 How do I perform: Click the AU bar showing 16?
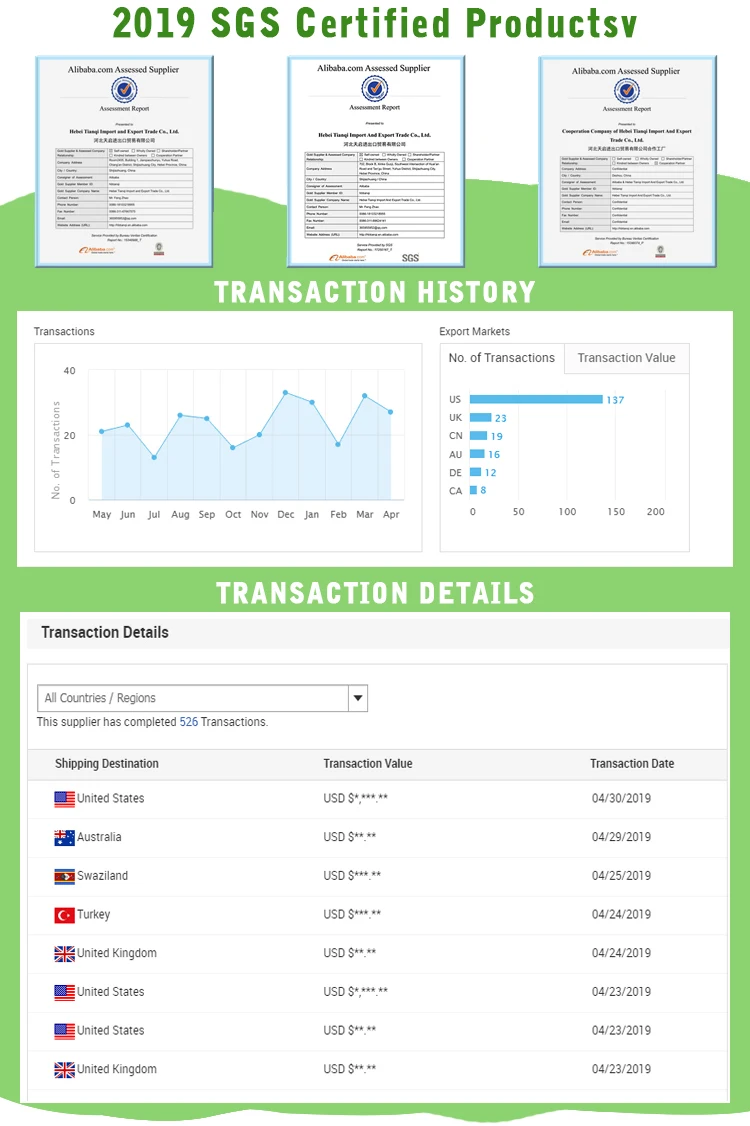coord(477,454)
